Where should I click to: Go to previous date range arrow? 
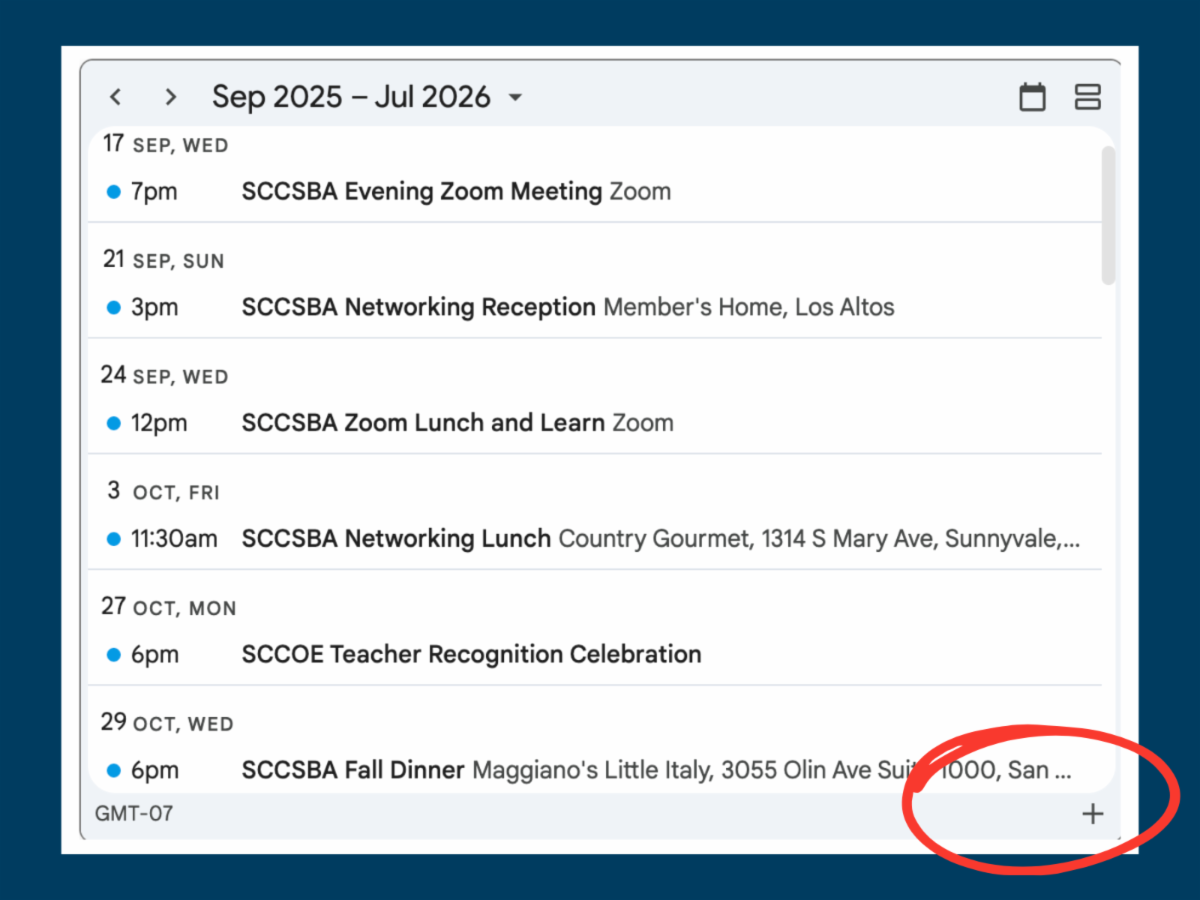point(116,97)
